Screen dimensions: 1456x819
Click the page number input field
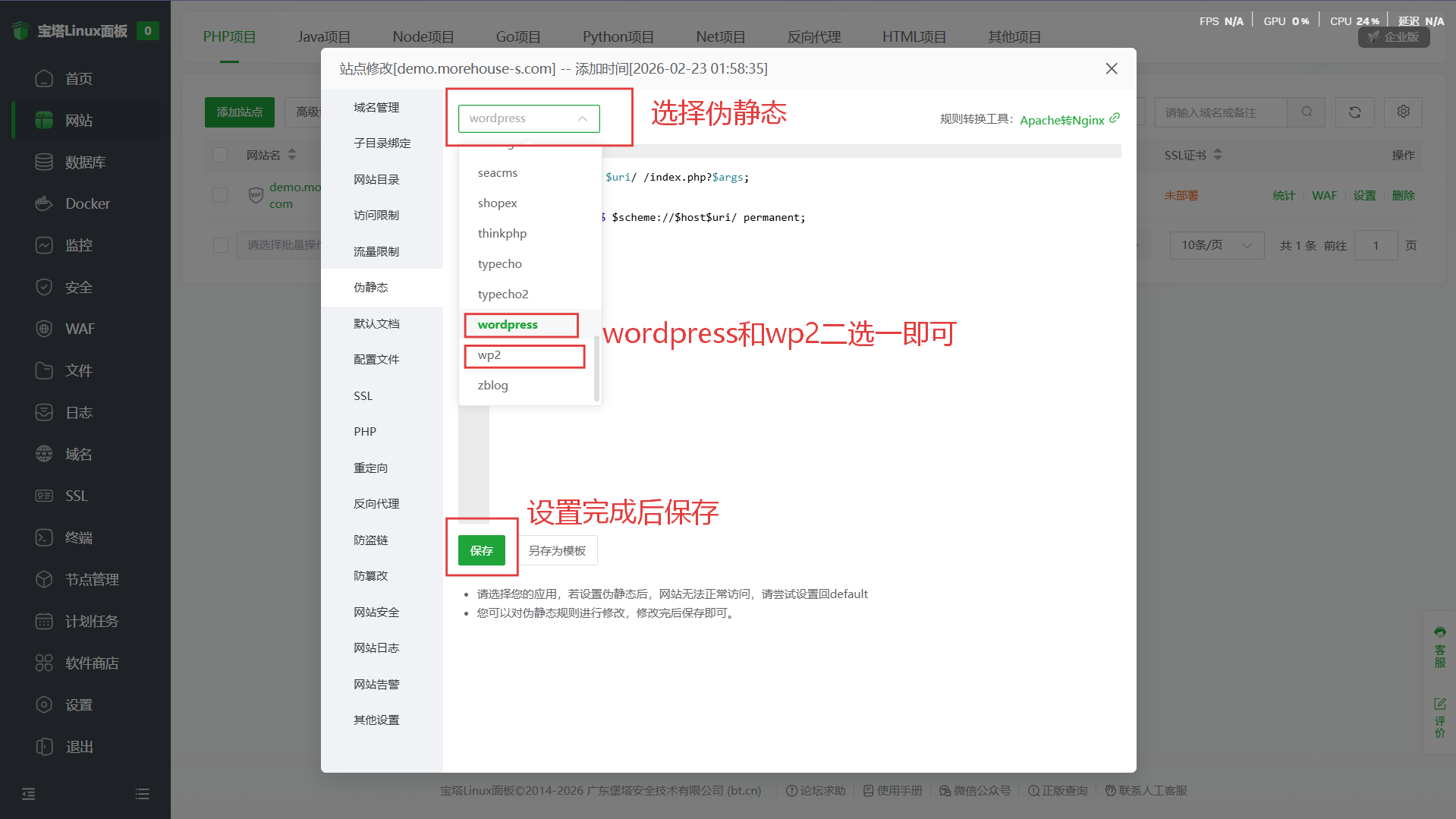point(1376,245)
